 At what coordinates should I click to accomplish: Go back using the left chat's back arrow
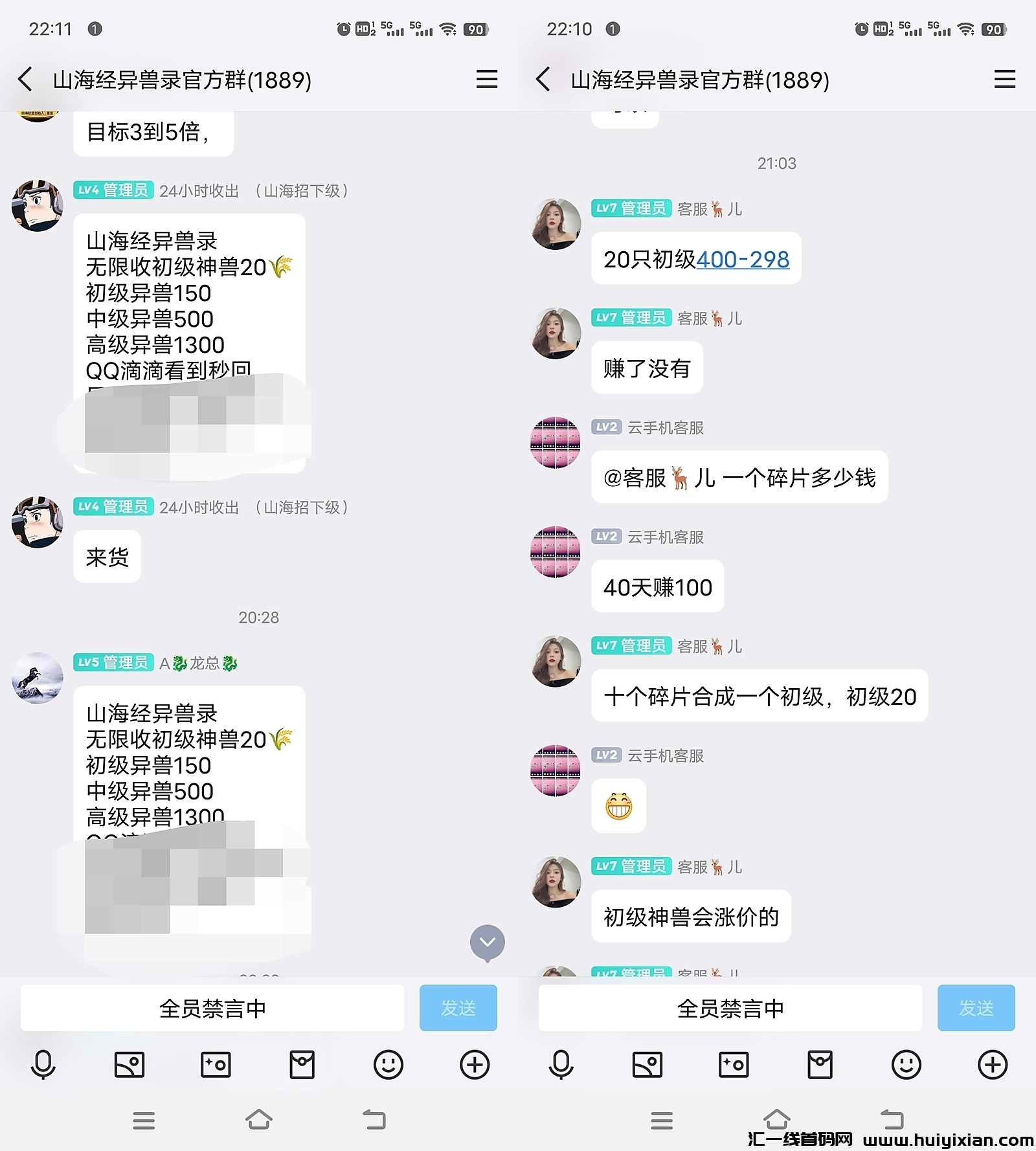tap(25, 80)
